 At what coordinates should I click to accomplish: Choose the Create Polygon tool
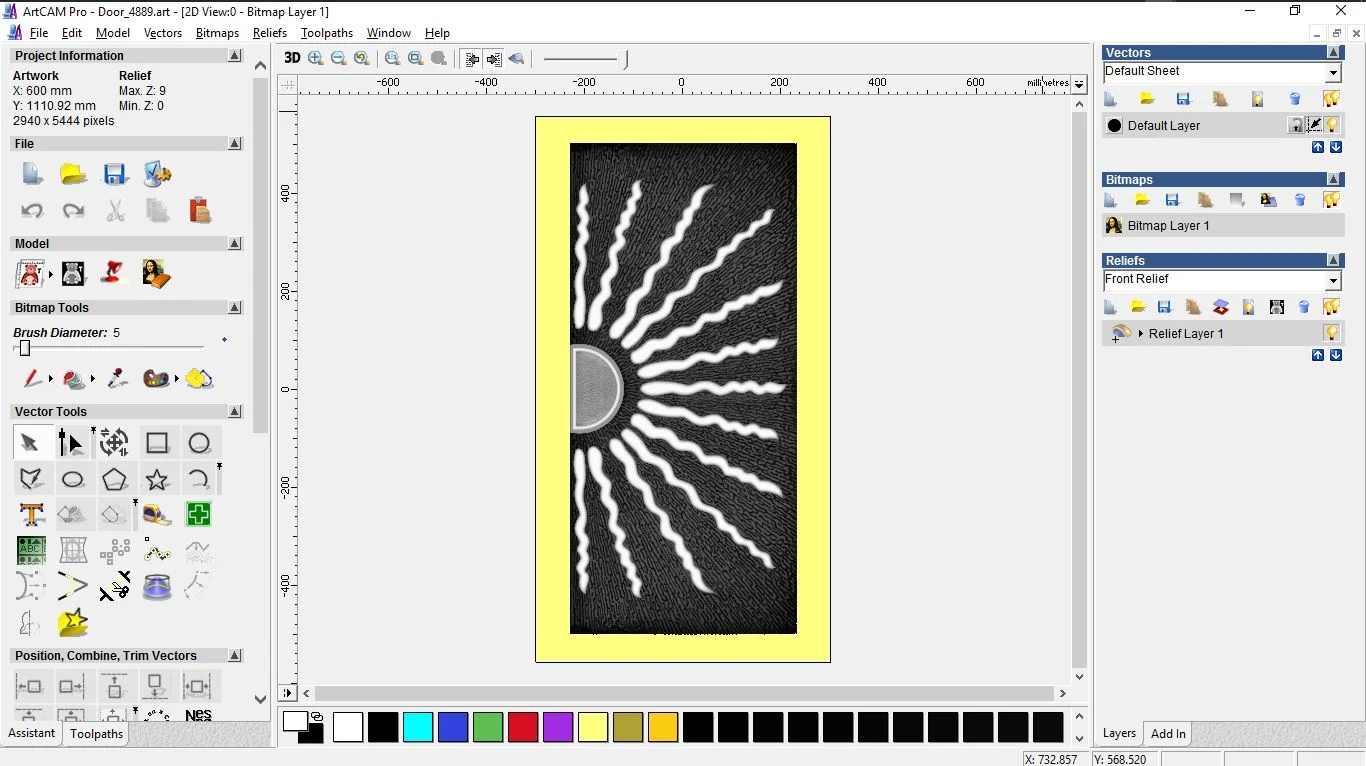point(114,479)
